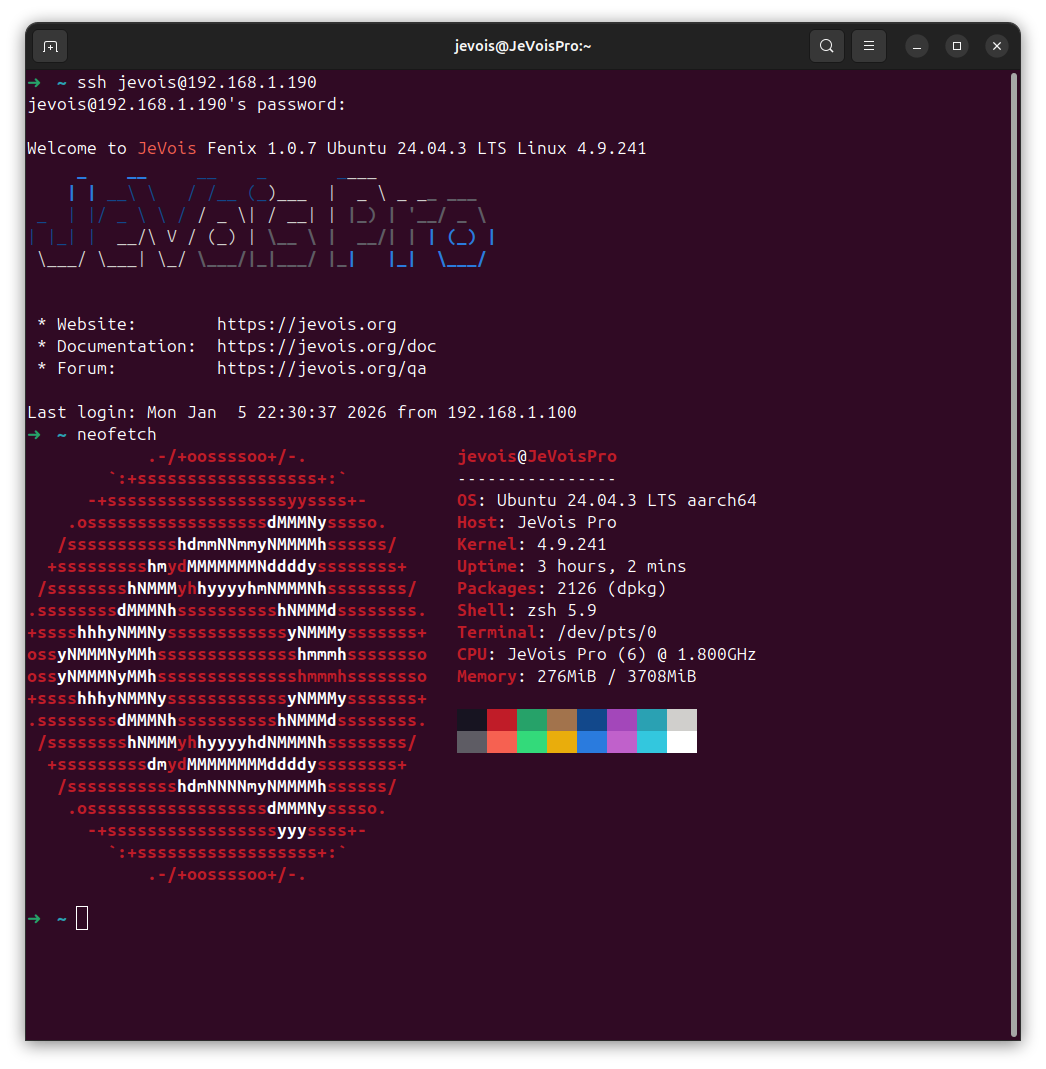Click the green swatch in the neofetch palette
The image size is (1046, 1069).
(x=533, y=717)
